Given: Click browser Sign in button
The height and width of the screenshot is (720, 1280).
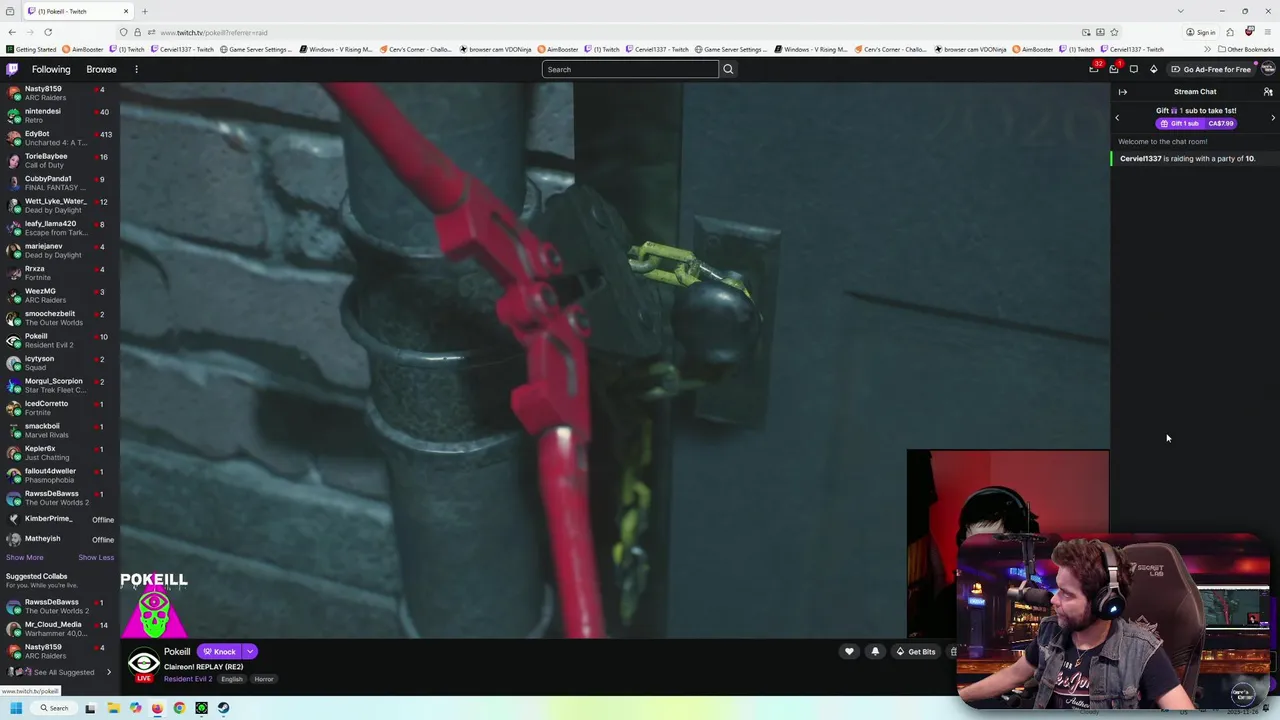Looking at the screenshot, I should click(x=1201, y=32).
